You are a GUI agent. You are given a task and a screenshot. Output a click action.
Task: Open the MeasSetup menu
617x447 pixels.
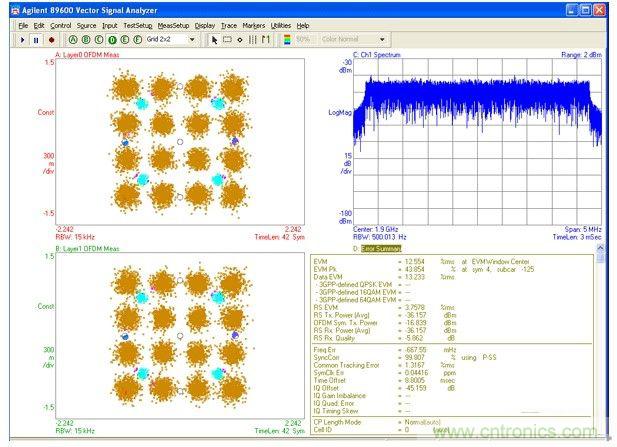pyautogui.click(x=172, y=24)
